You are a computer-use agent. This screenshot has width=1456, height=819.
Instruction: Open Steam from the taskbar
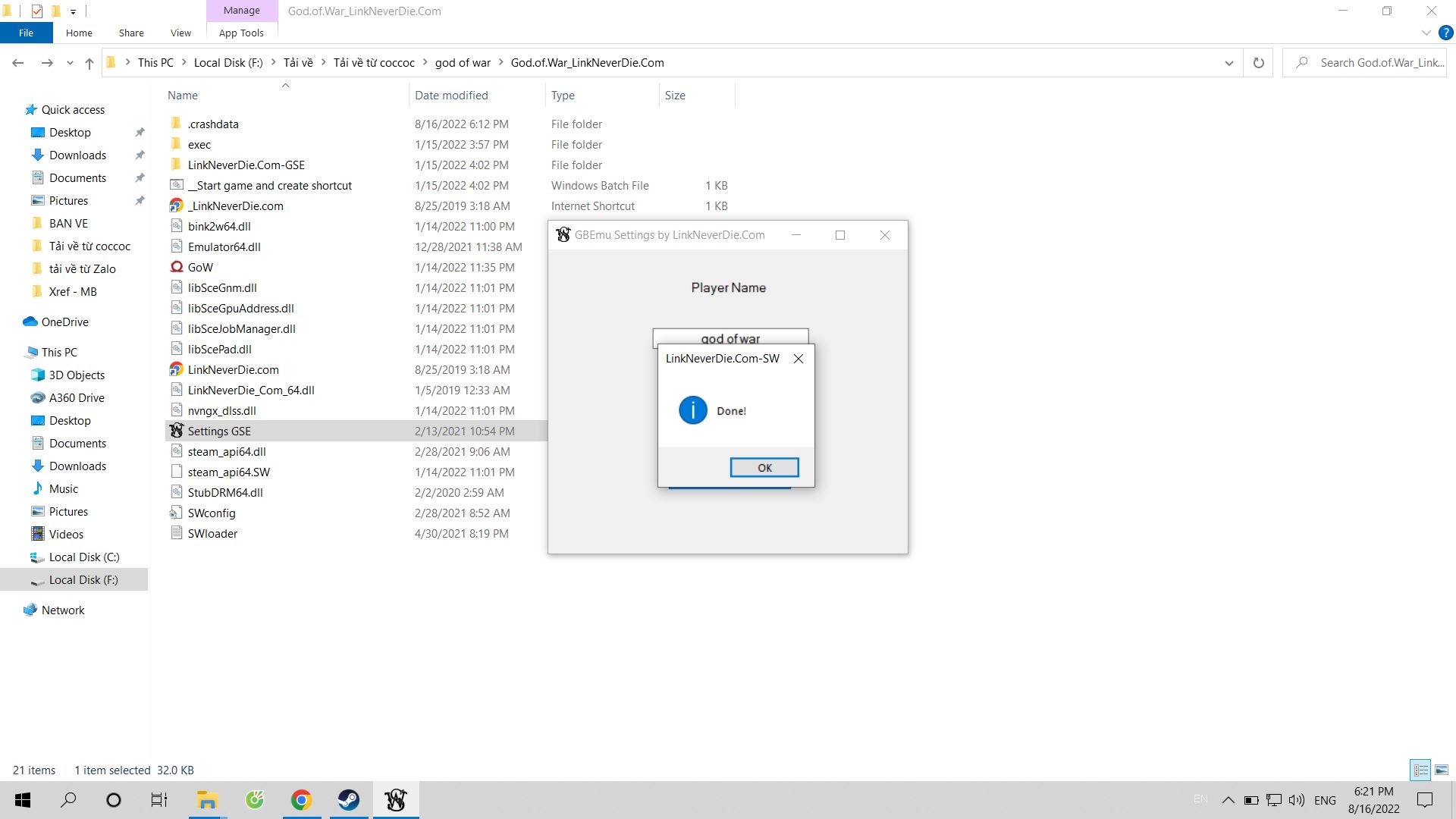tap(348, 800)
